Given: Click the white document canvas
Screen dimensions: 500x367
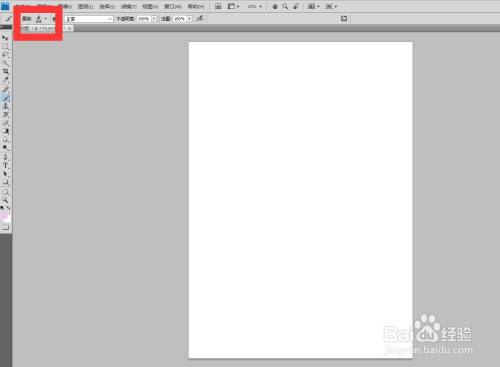Looking at the screenshot, I should (x=300, y=200).
